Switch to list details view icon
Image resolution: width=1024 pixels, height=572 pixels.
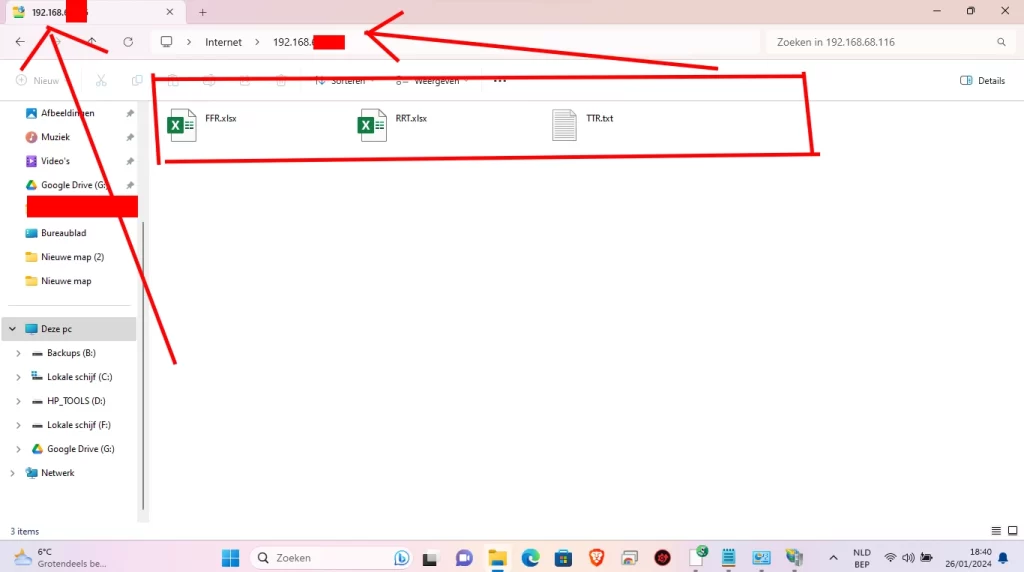(x=996, y=531)
